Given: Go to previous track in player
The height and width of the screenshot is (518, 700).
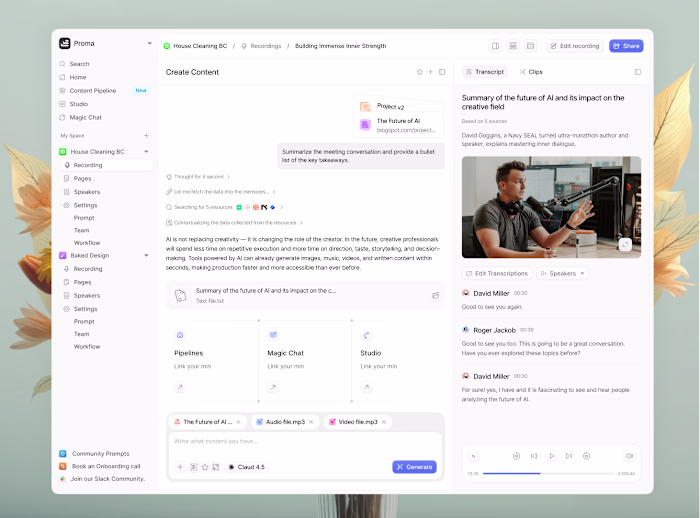Looking at the screenshot, I should [x=534, y=456].
